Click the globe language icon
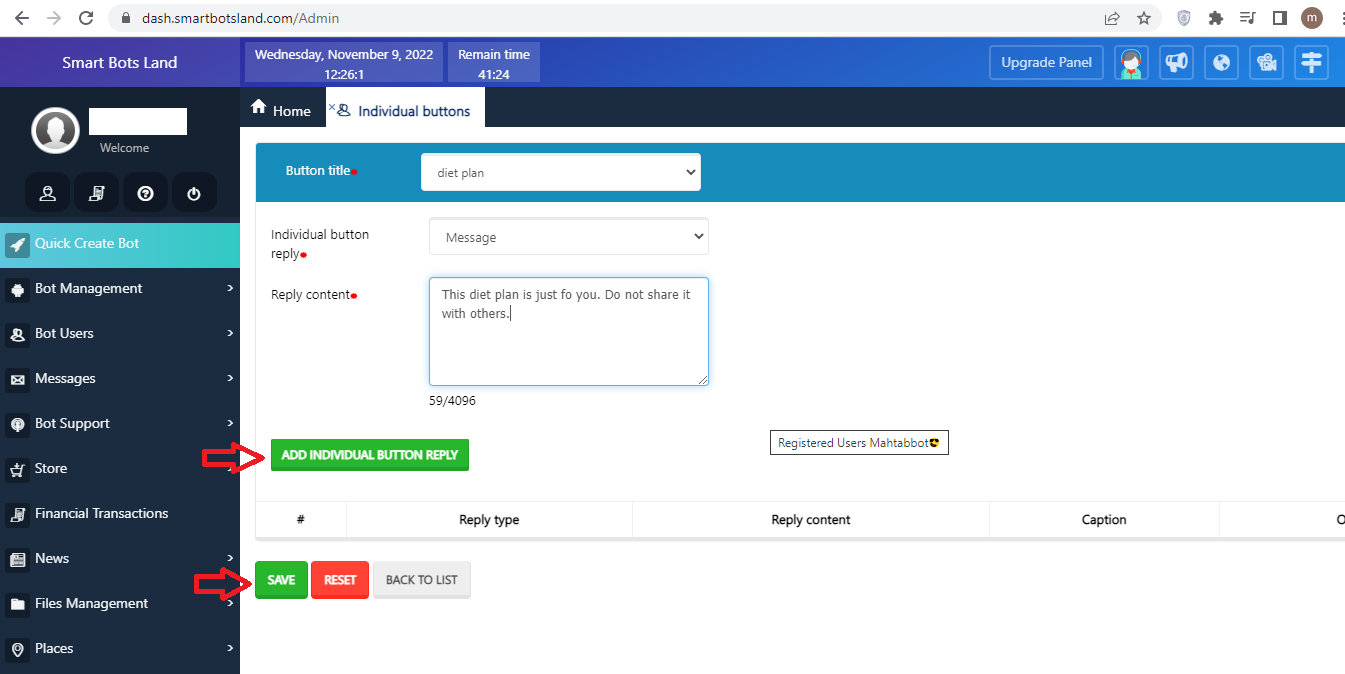Image resolution: width=1345 pixels, height=674 pixels. click(x=1222, y=62)
